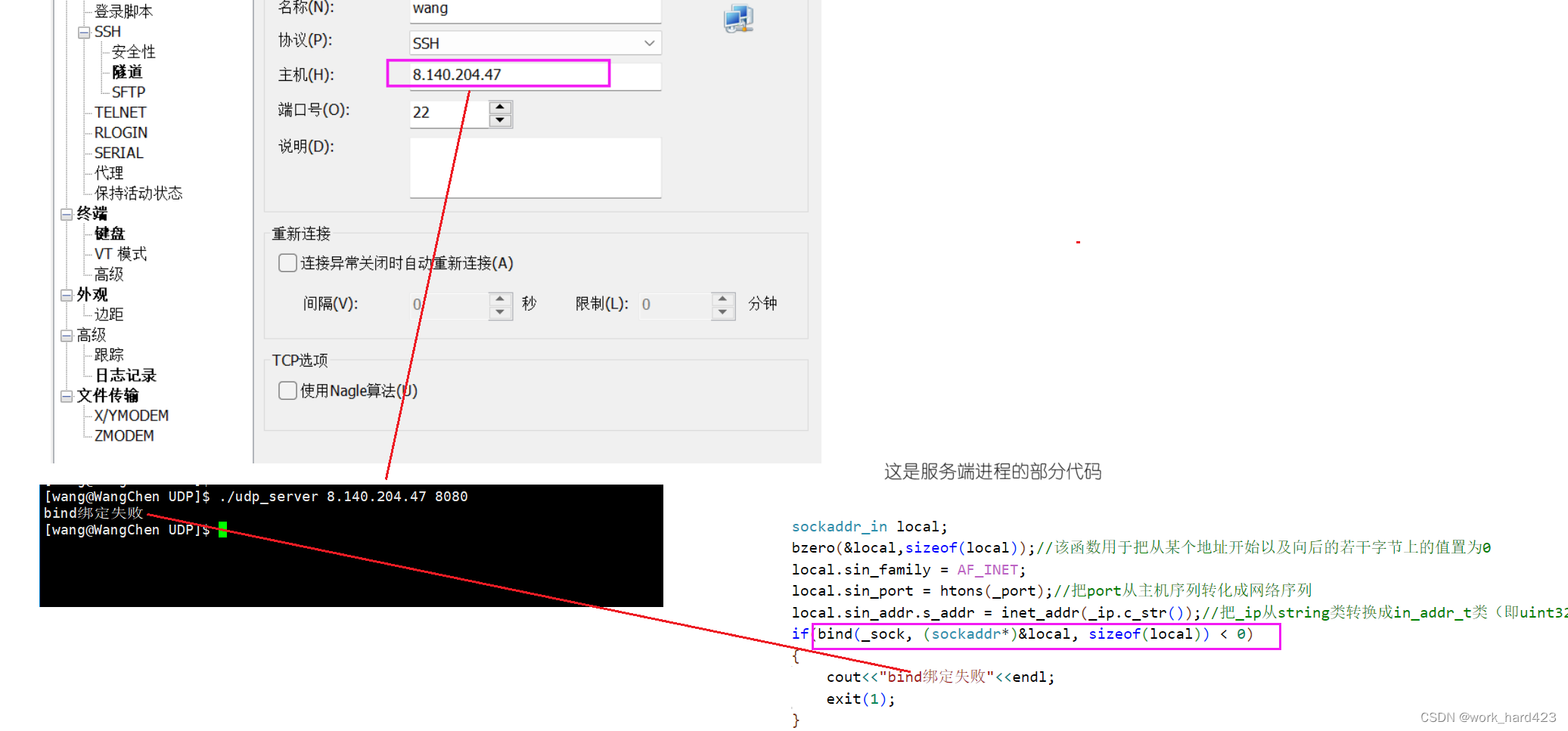This screenshot has width=1568, height=731.
Task: Select TELNET in the tree
Action: point(120,113)
